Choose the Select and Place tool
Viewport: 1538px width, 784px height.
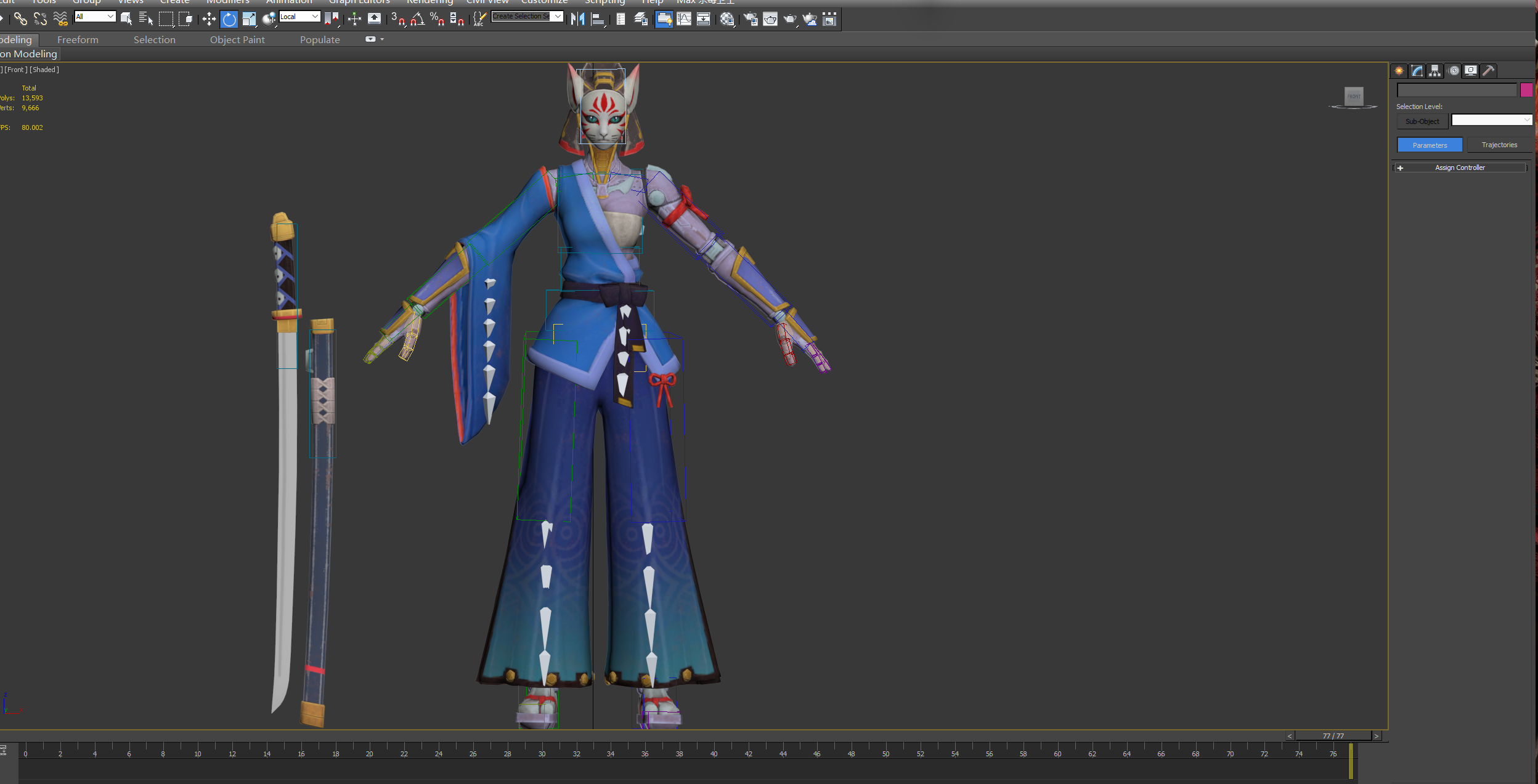click(x=269, y=19)
